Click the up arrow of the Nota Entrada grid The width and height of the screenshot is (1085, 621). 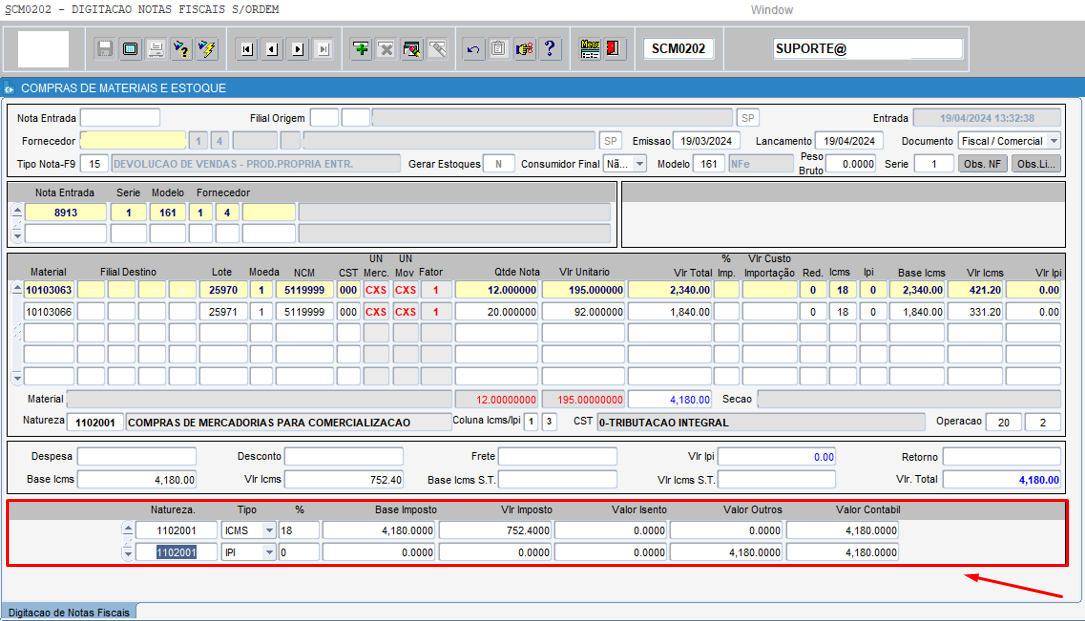17,210
